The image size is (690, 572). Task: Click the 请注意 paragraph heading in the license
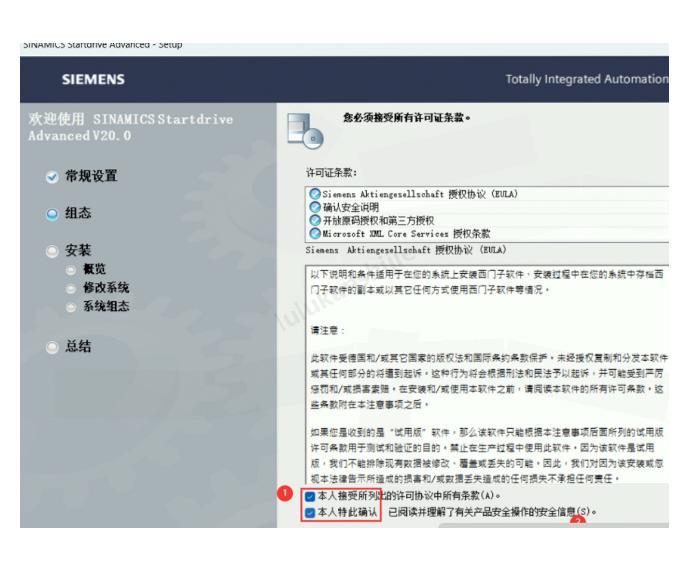coord(327,331)
